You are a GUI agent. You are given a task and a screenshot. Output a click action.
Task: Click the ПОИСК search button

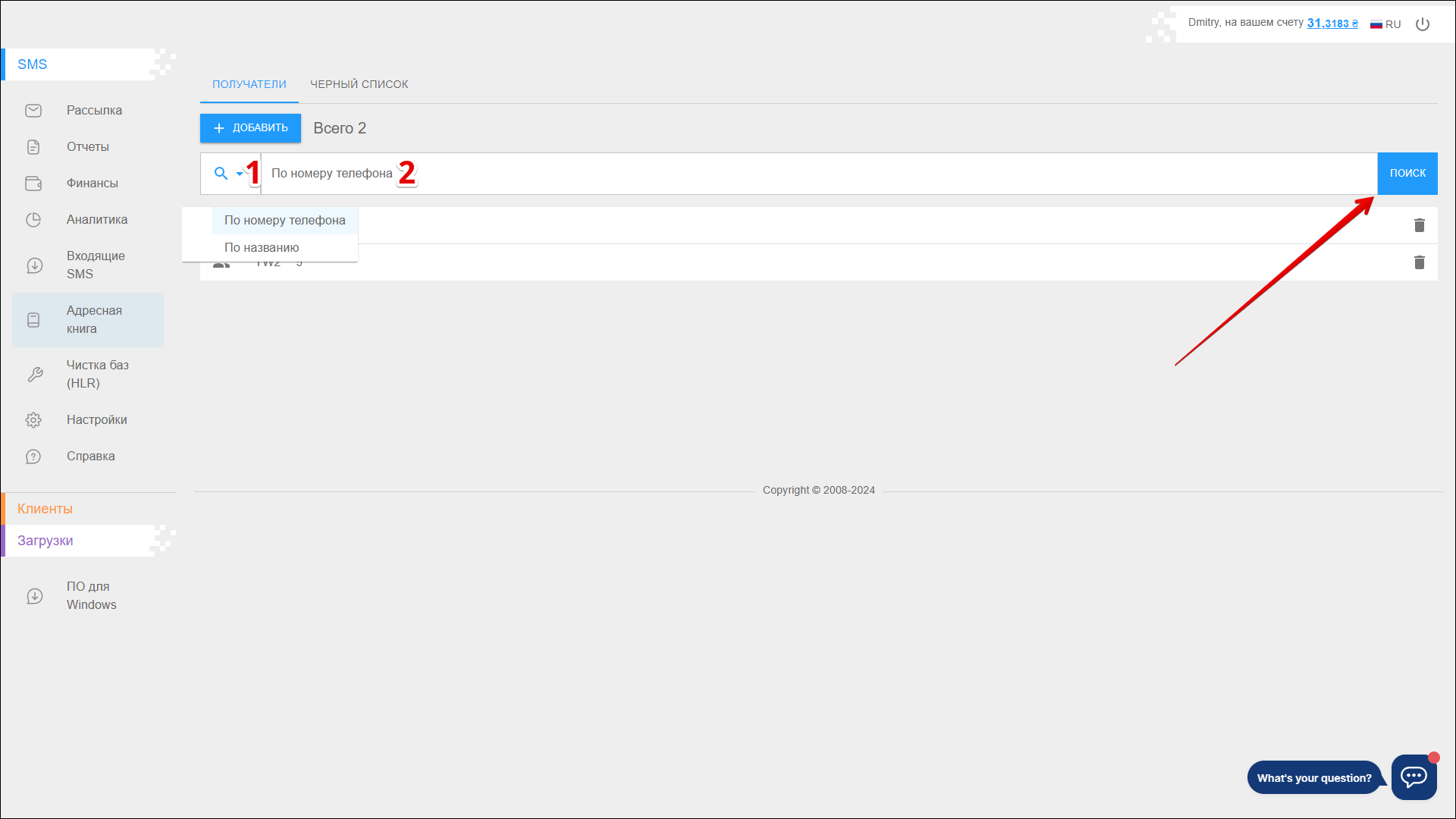point(1407,174)
